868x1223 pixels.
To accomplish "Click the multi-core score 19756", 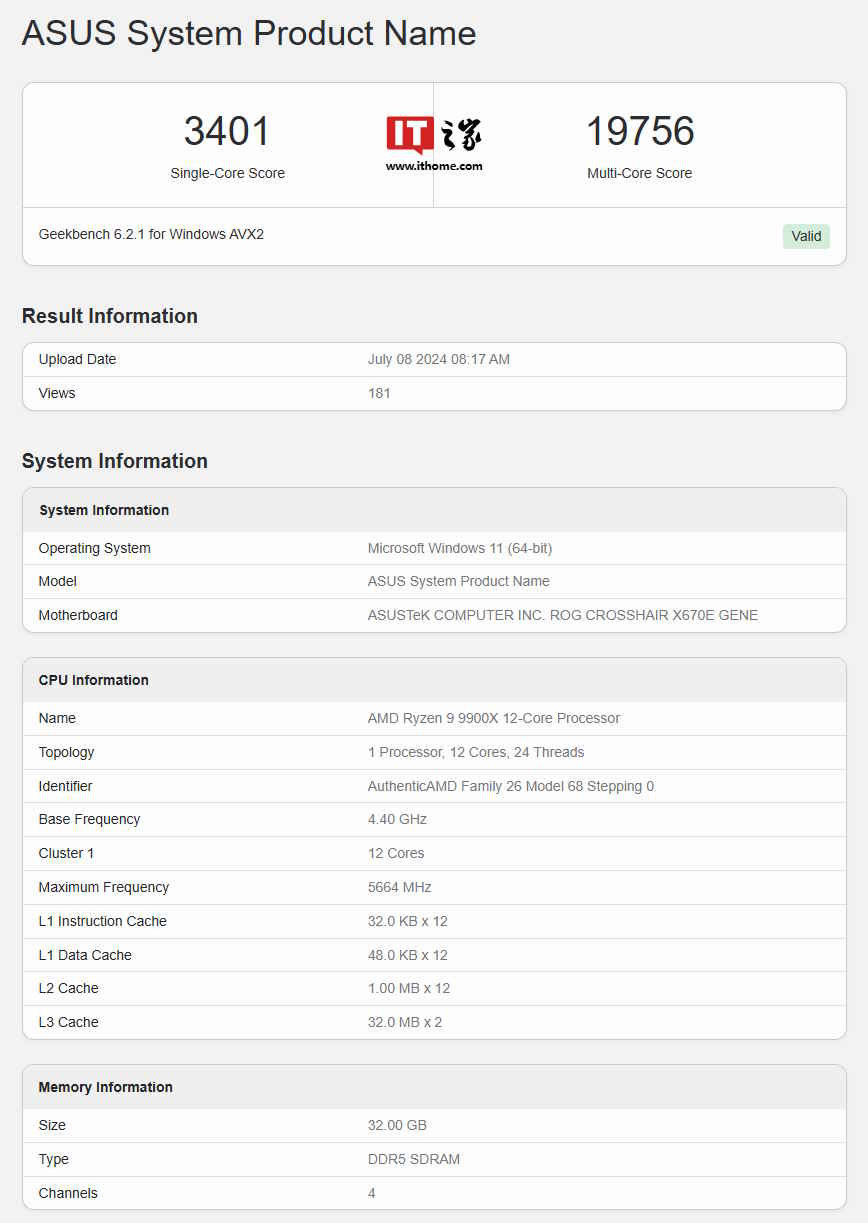I will pos(640,132).
